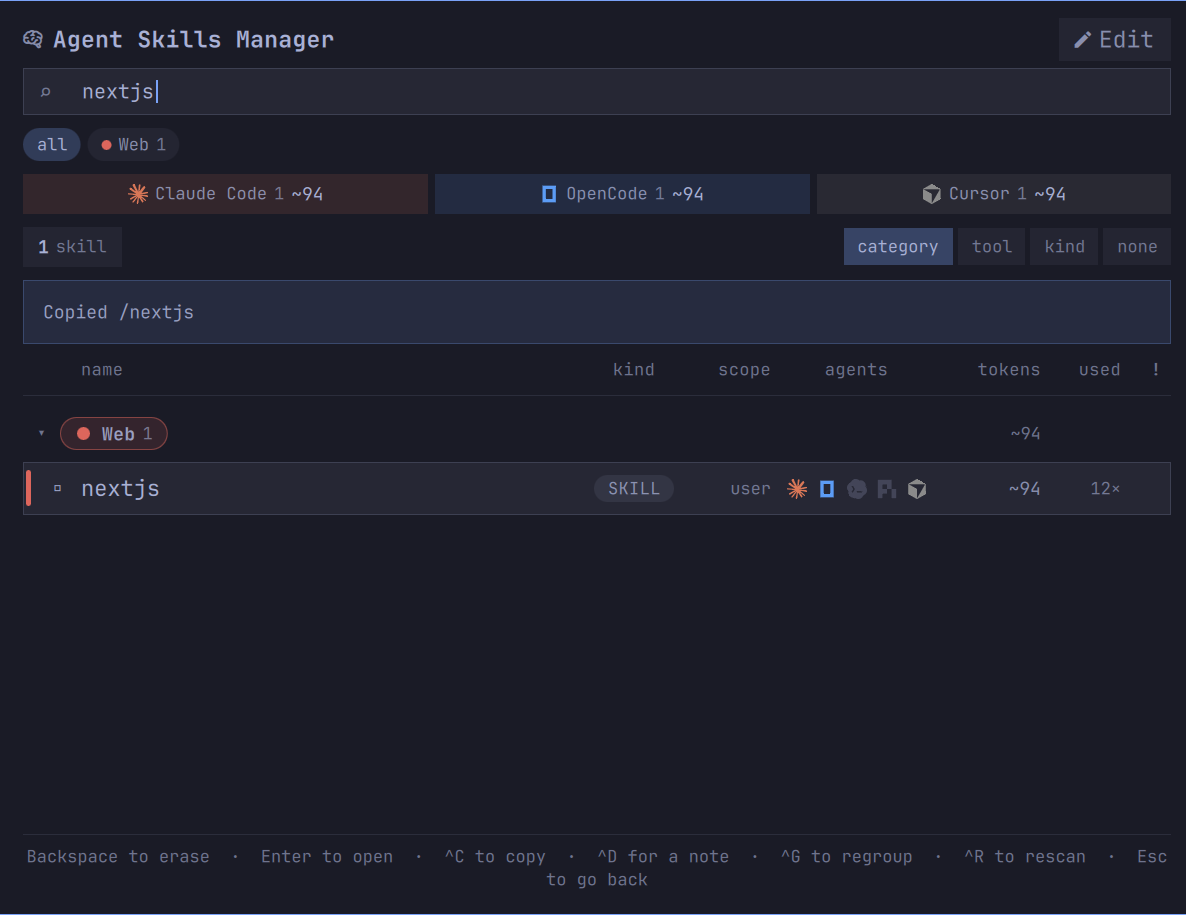Click 'Backspace to erase' footer hint
Image resolution: width=1186 pixels, height=915 pixels.
click(118, 857)
